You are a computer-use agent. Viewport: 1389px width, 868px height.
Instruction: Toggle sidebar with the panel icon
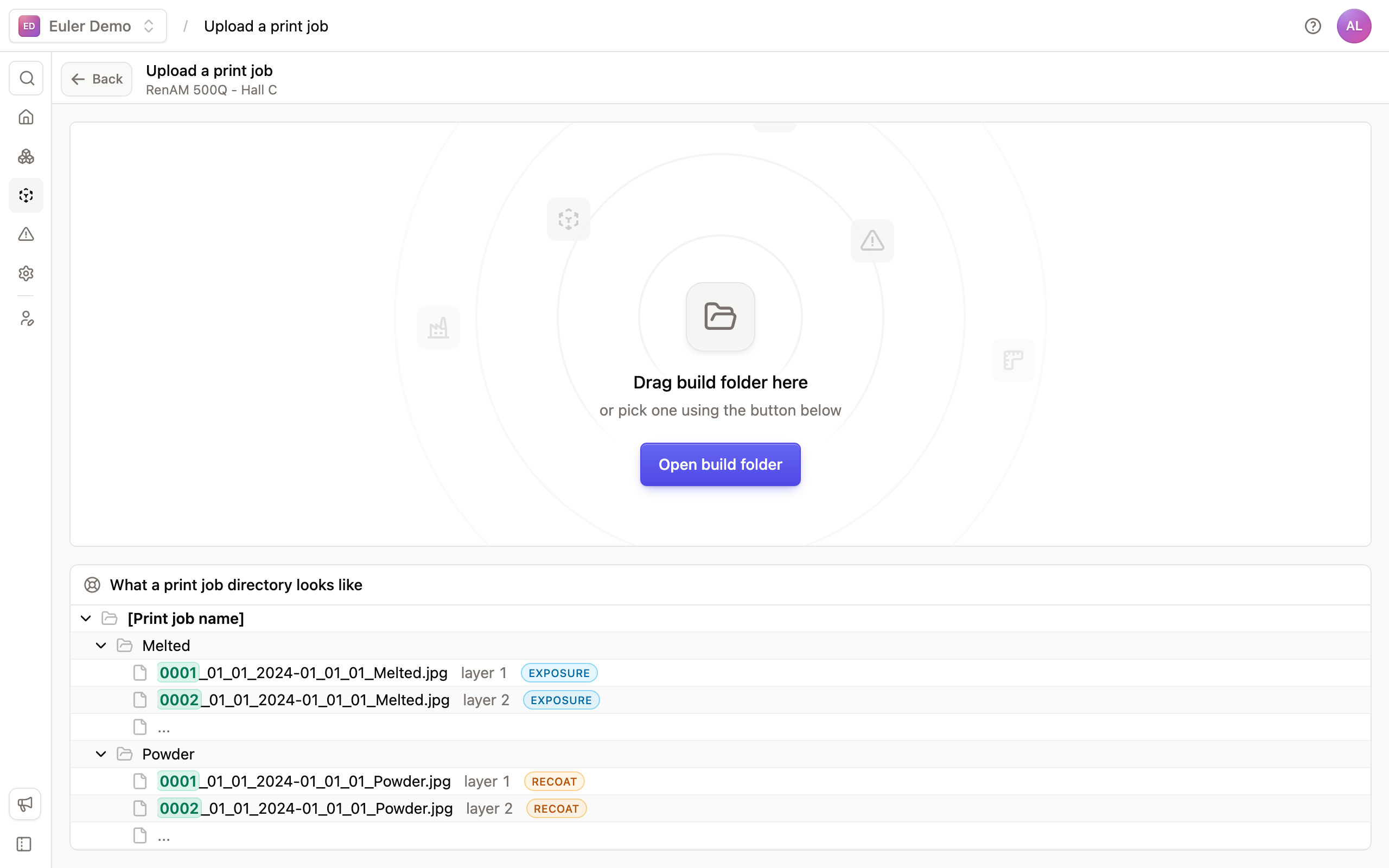24,844
